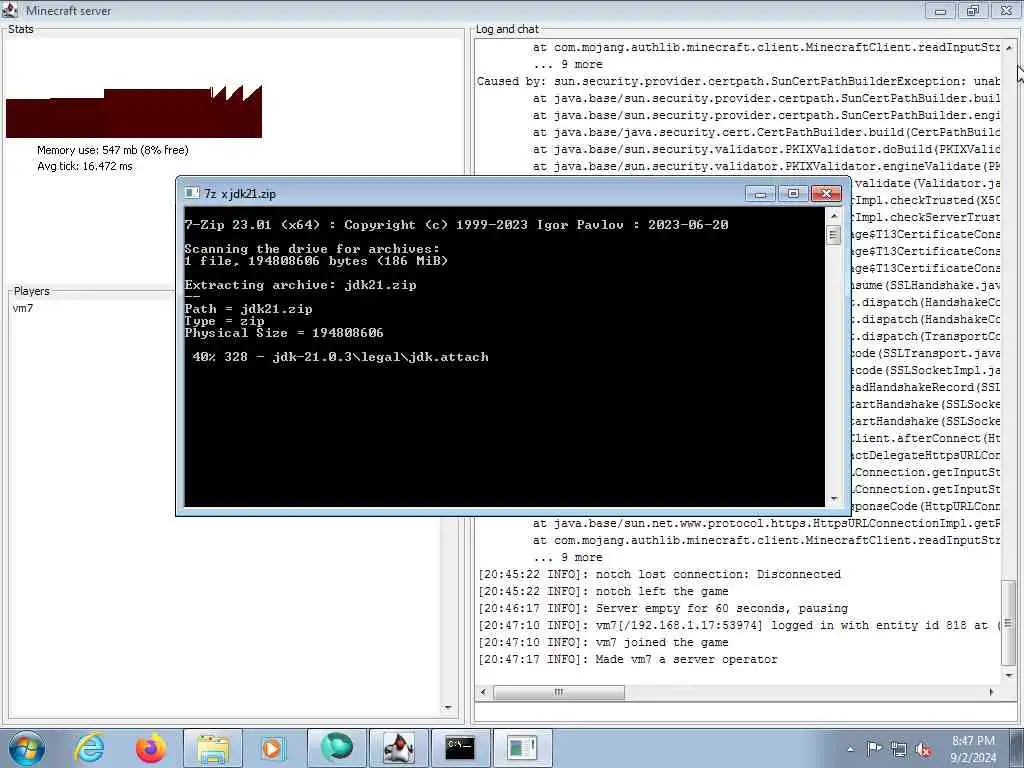Click the memory usage graph
Image resolution: width=1024 pixels, height=768 pixels.
click(x=134, y=112)
